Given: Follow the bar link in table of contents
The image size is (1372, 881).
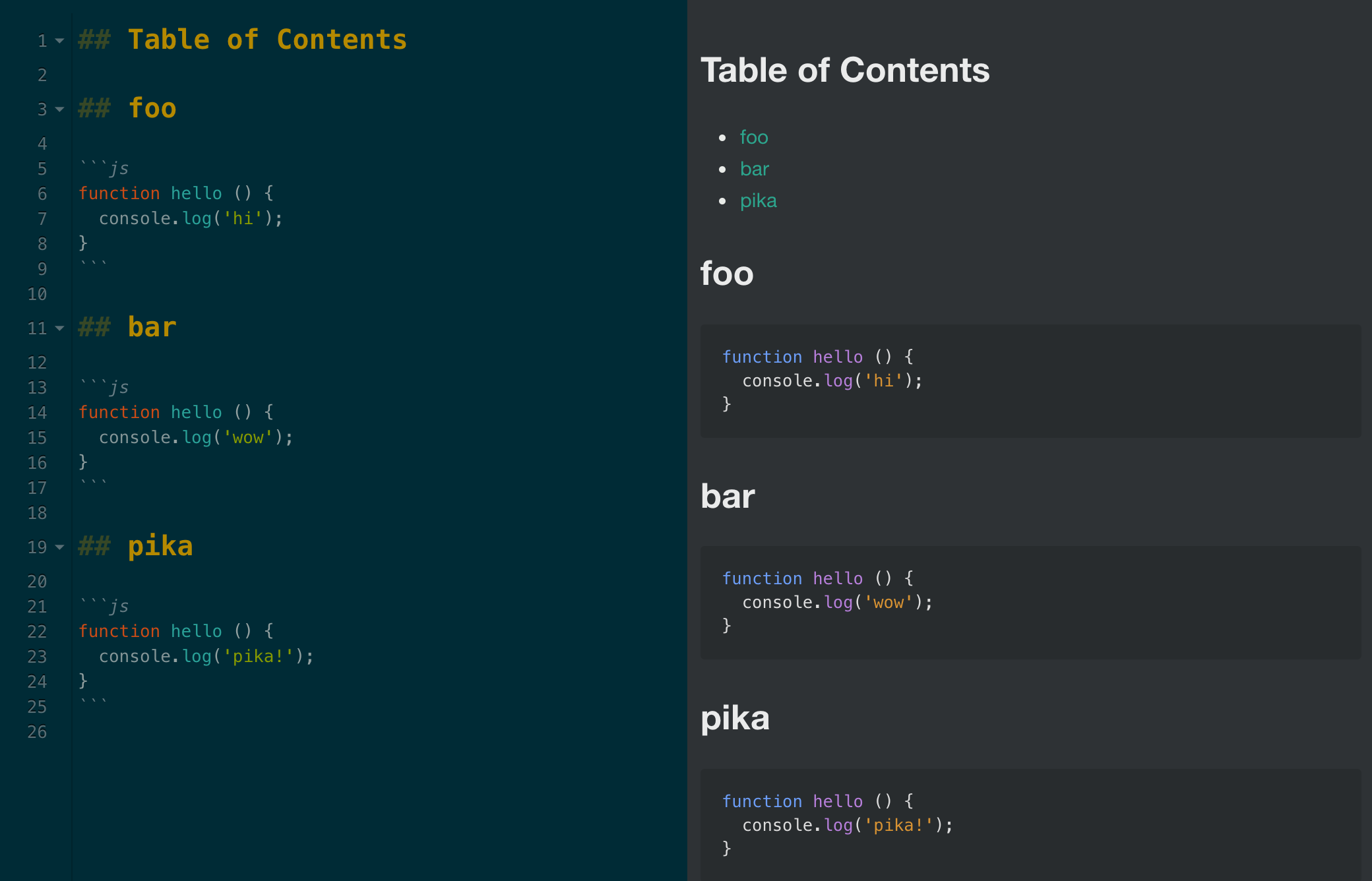Looking at the screenshot, I should pos(754,169).
